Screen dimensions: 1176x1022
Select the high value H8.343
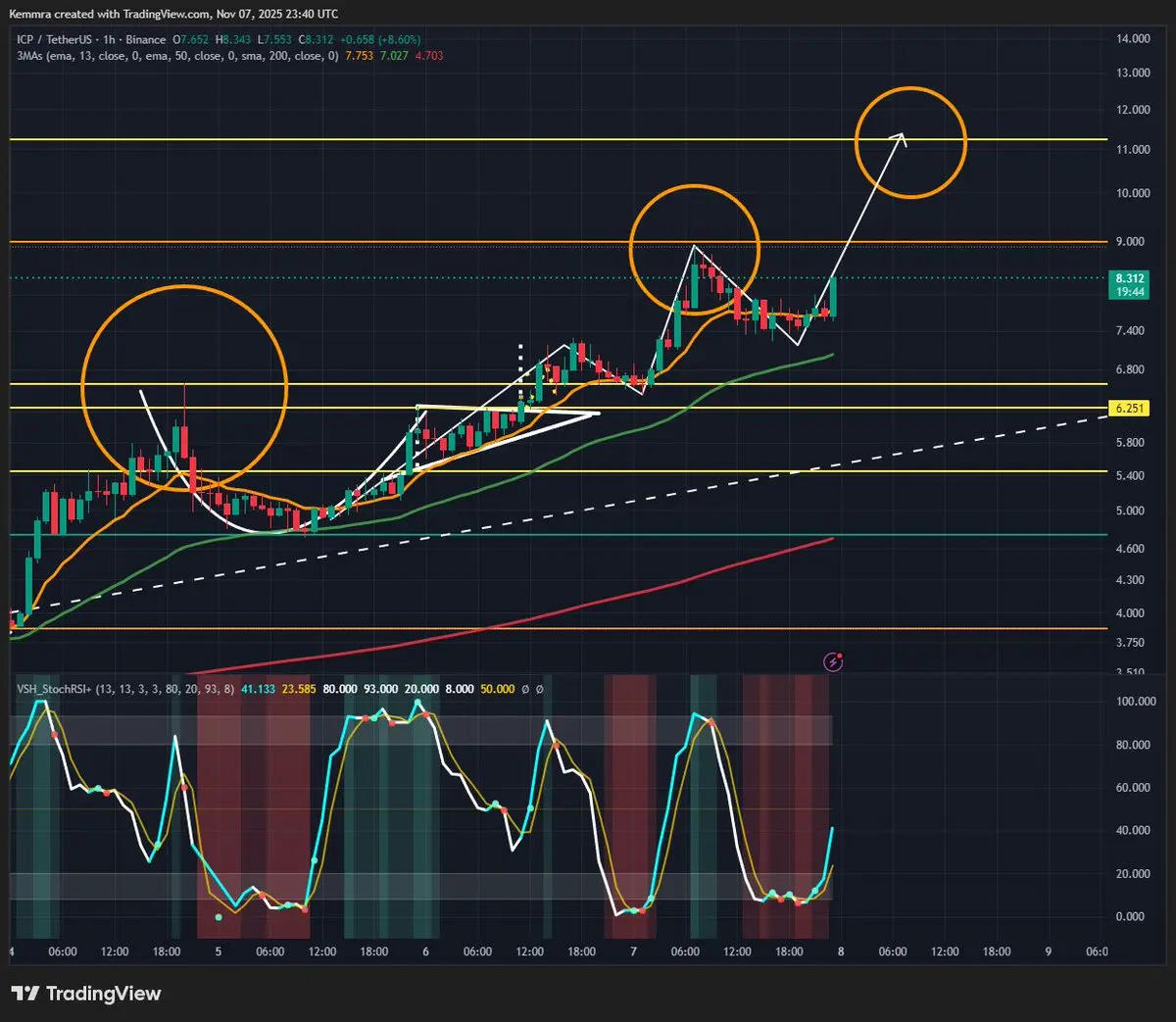(x=233, y=40)
